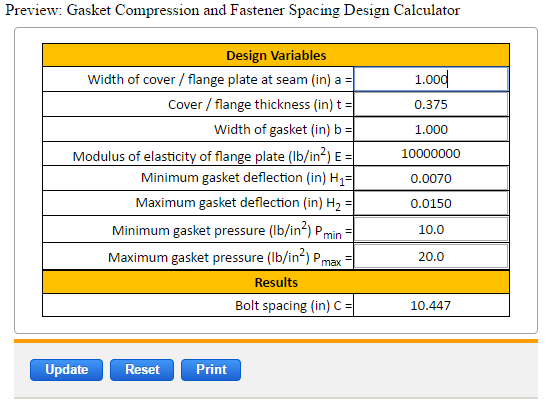Edit the modulus of elasticity value 10000000
This screenshot has width=546, height=407.
(x=431, y=154)
